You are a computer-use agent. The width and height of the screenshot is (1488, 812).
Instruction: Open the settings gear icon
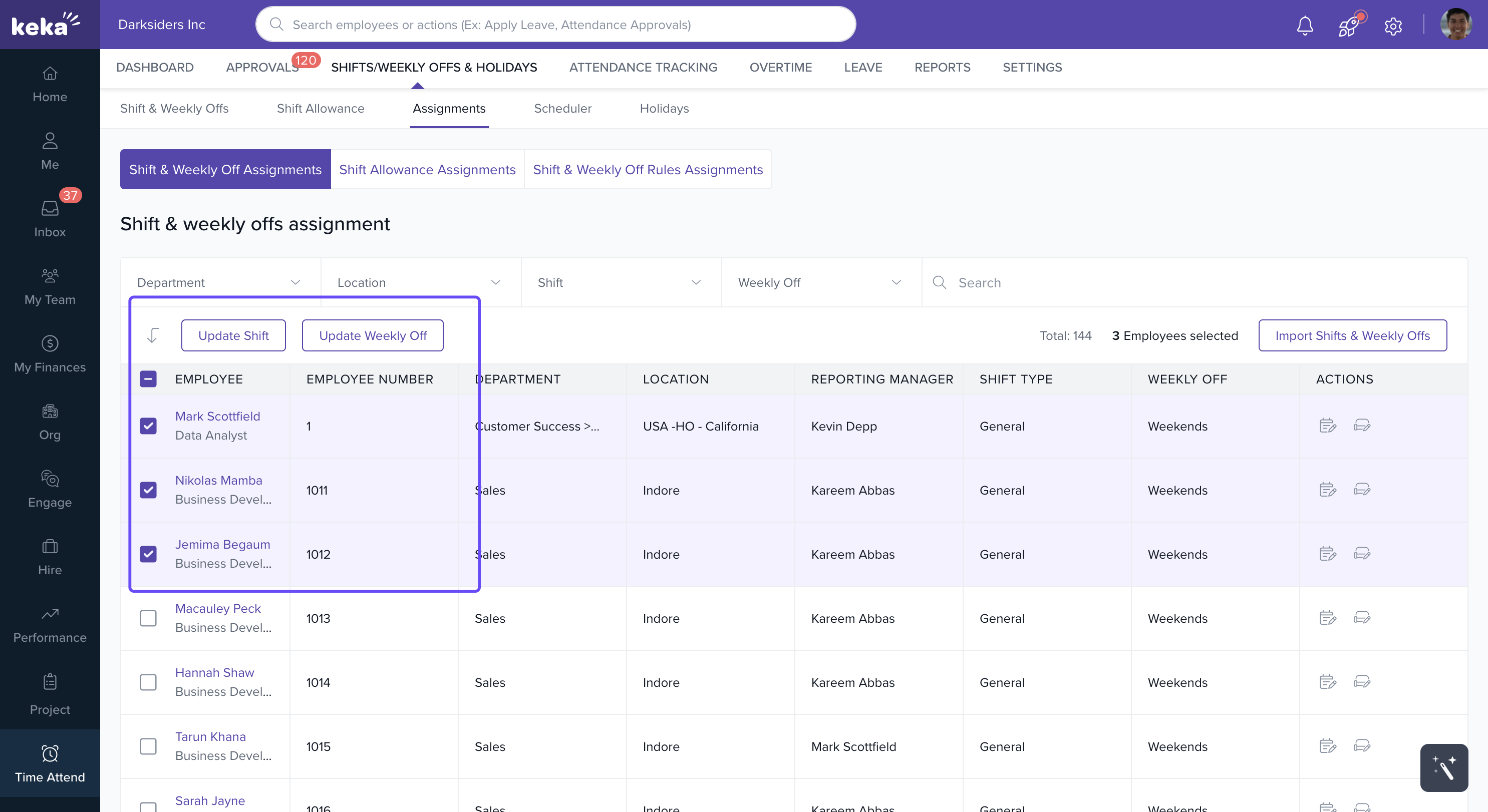(1393, 26)
